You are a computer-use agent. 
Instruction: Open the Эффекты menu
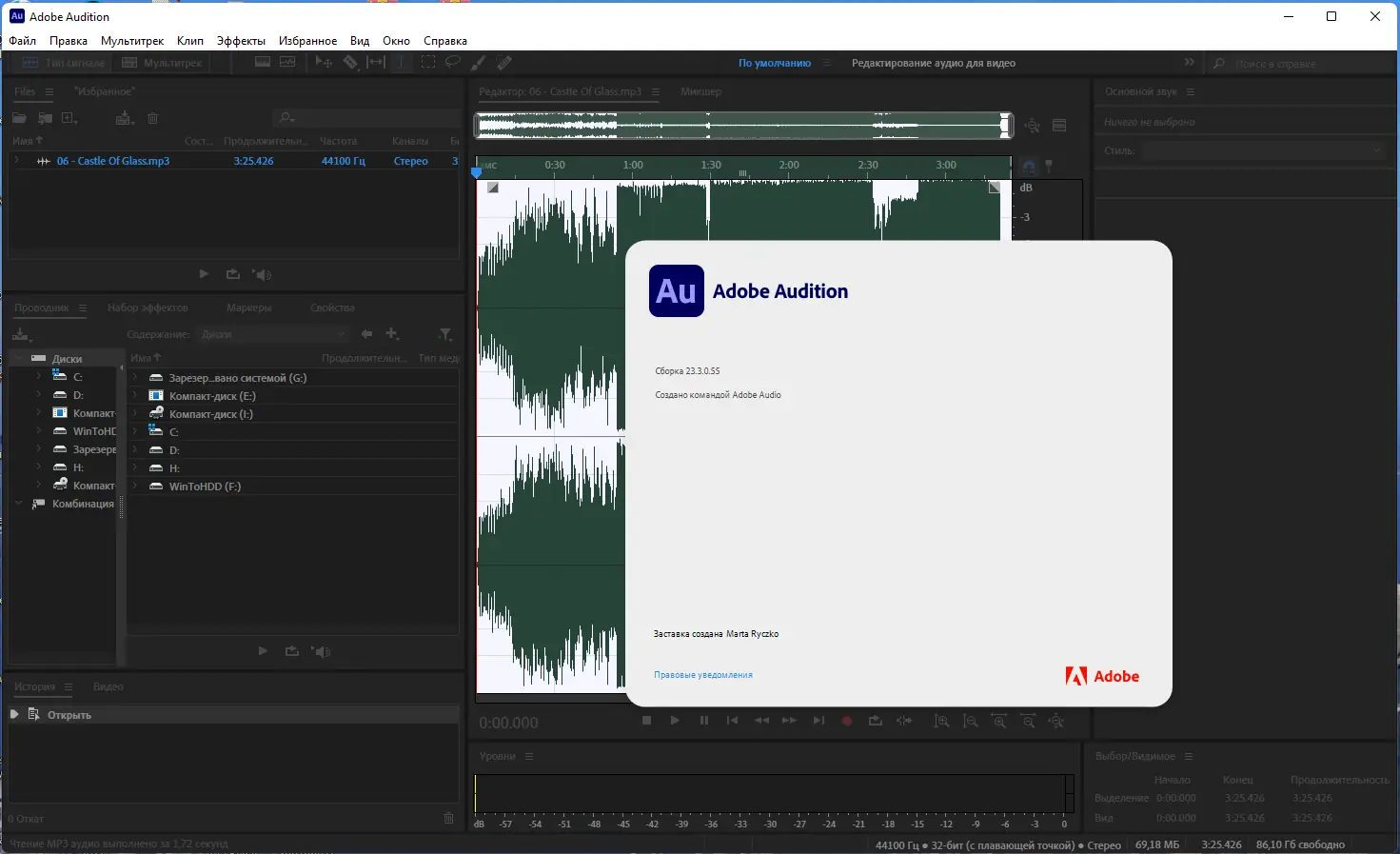click(242, 40)
